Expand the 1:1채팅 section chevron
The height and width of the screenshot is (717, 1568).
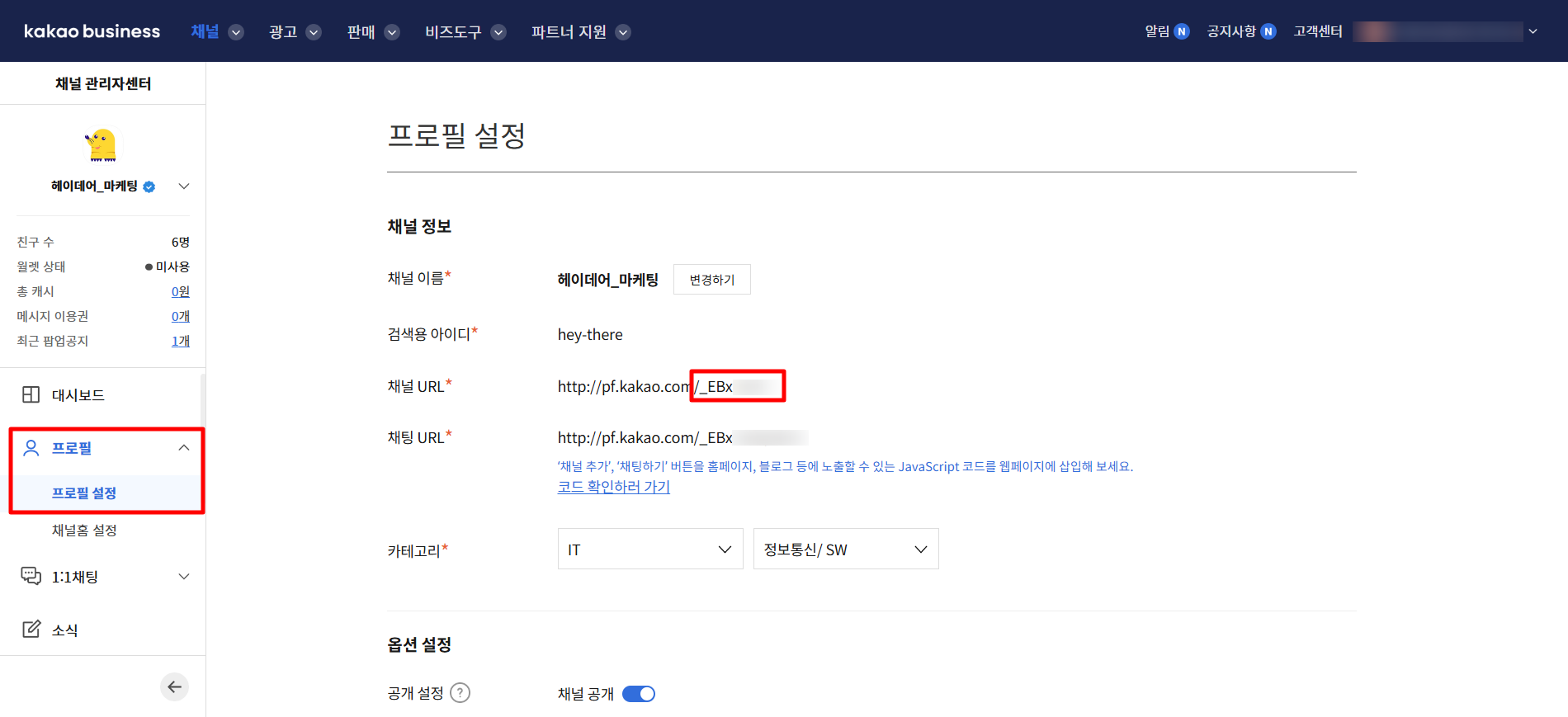point(184,576)
